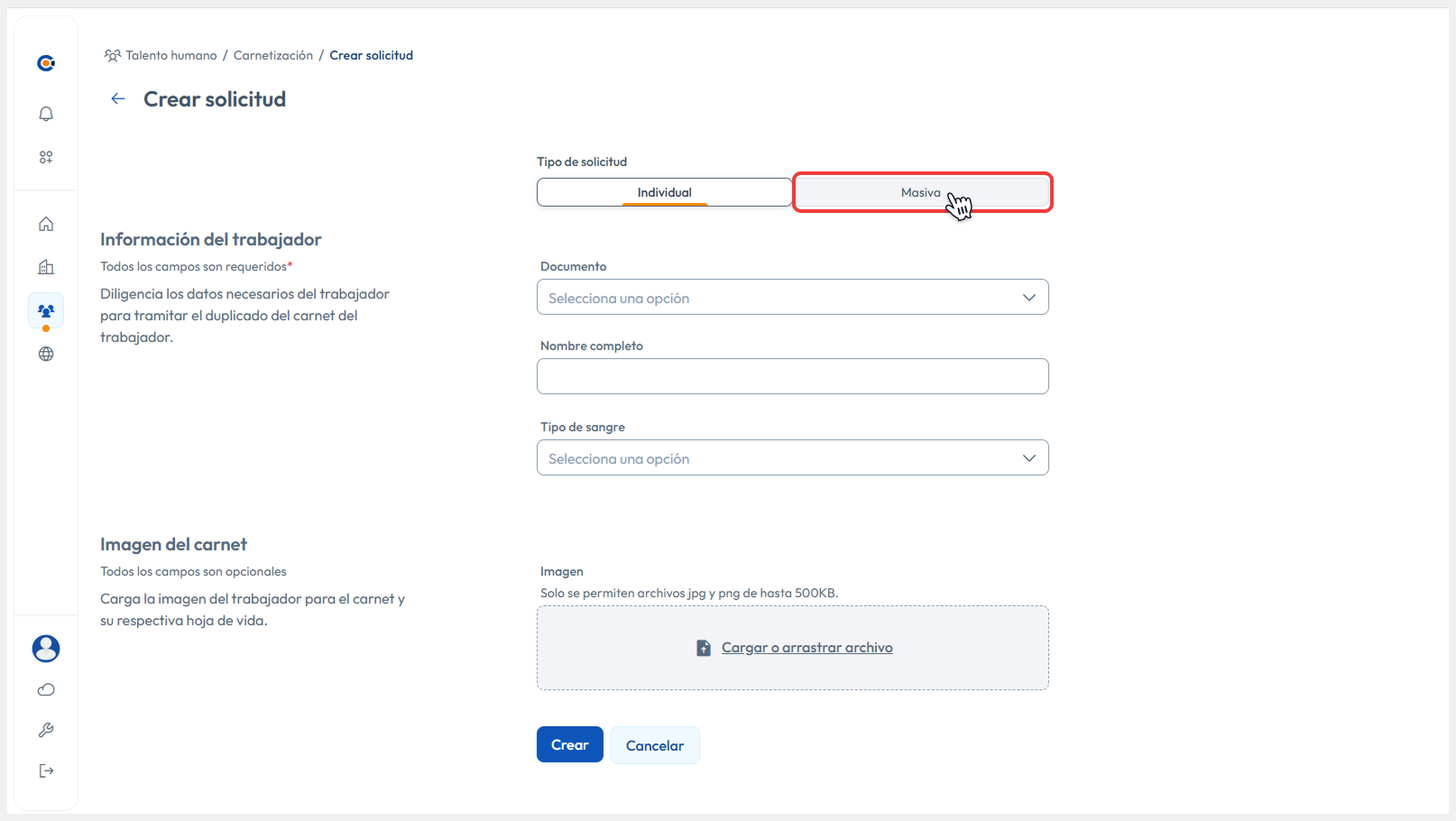Open the apps grid icon in sidebar
The height and width of the screenshot is (821, 1456).
(x=45, y=156)
